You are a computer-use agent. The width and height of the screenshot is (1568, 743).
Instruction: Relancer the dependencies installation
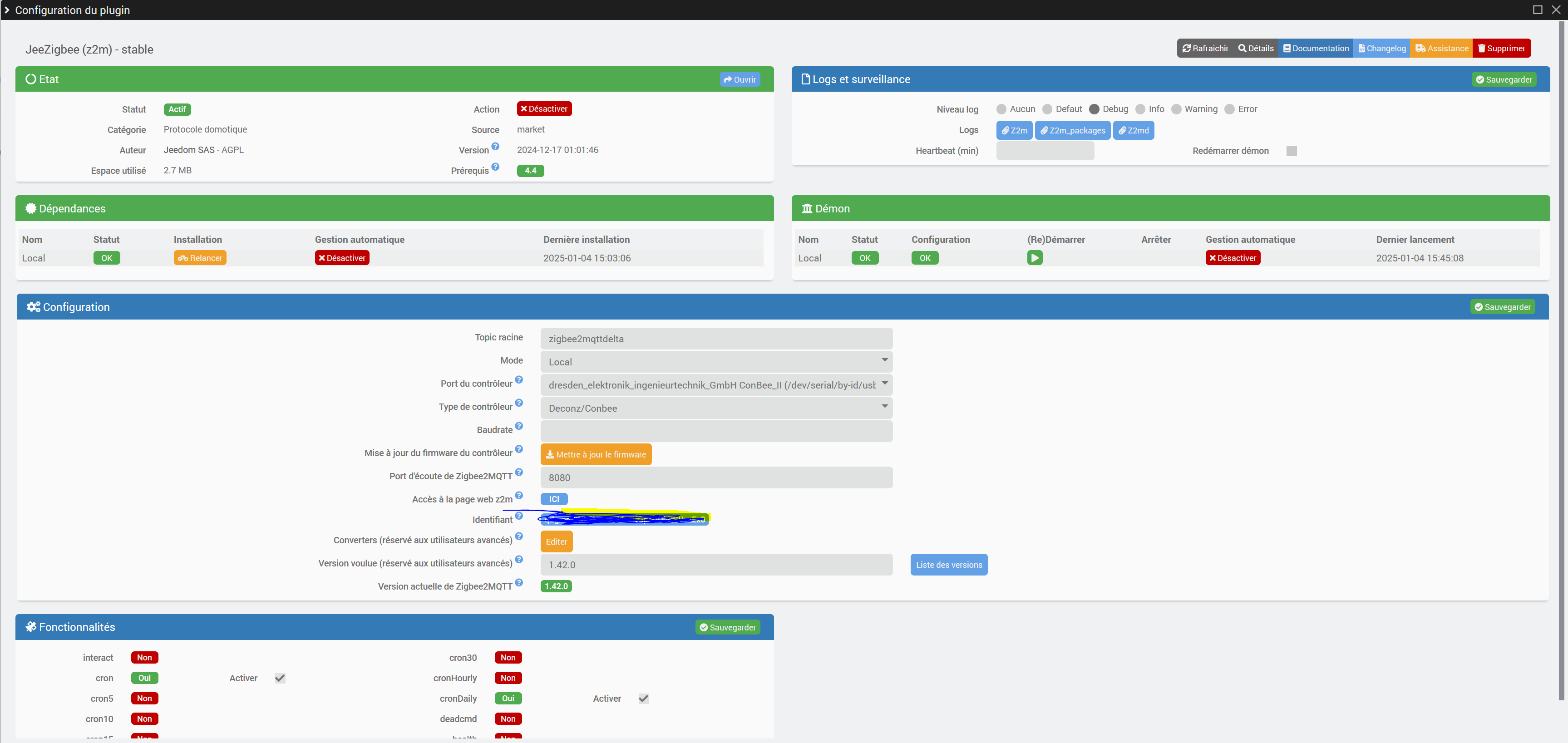point(200,258)
